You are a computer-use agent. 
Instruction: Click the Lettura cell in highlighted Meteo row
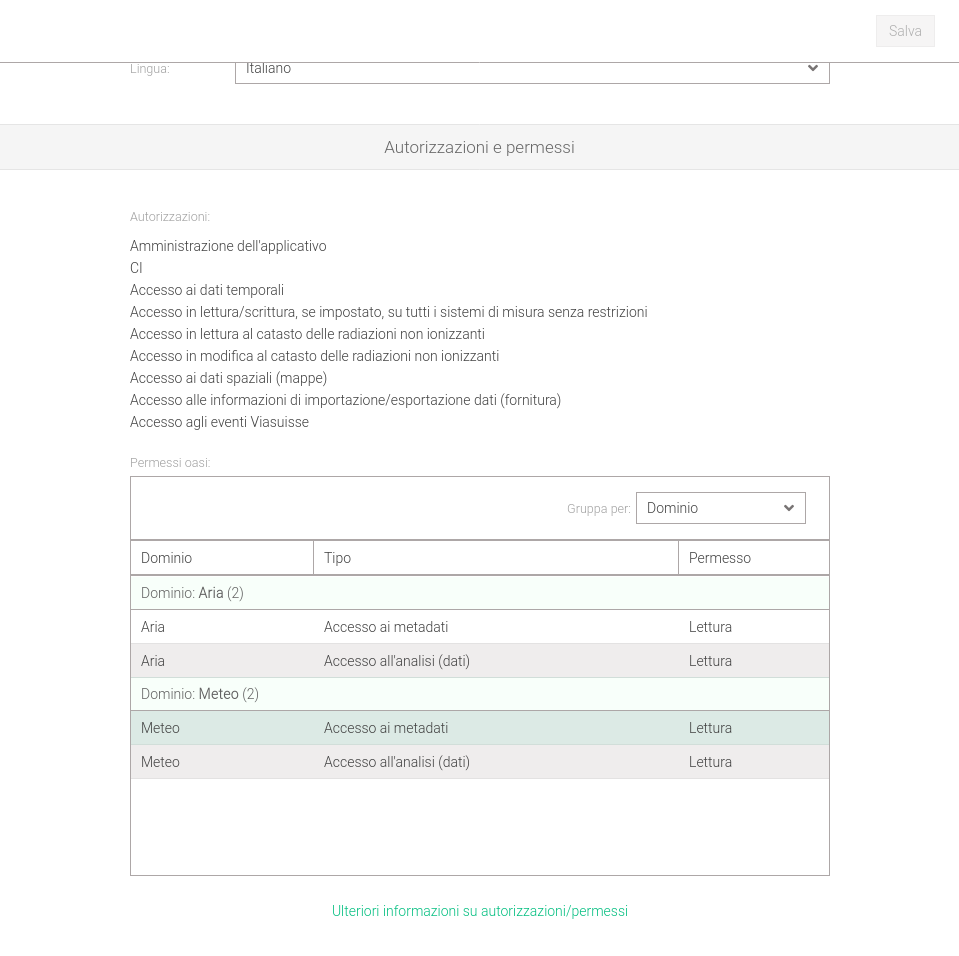710,728
